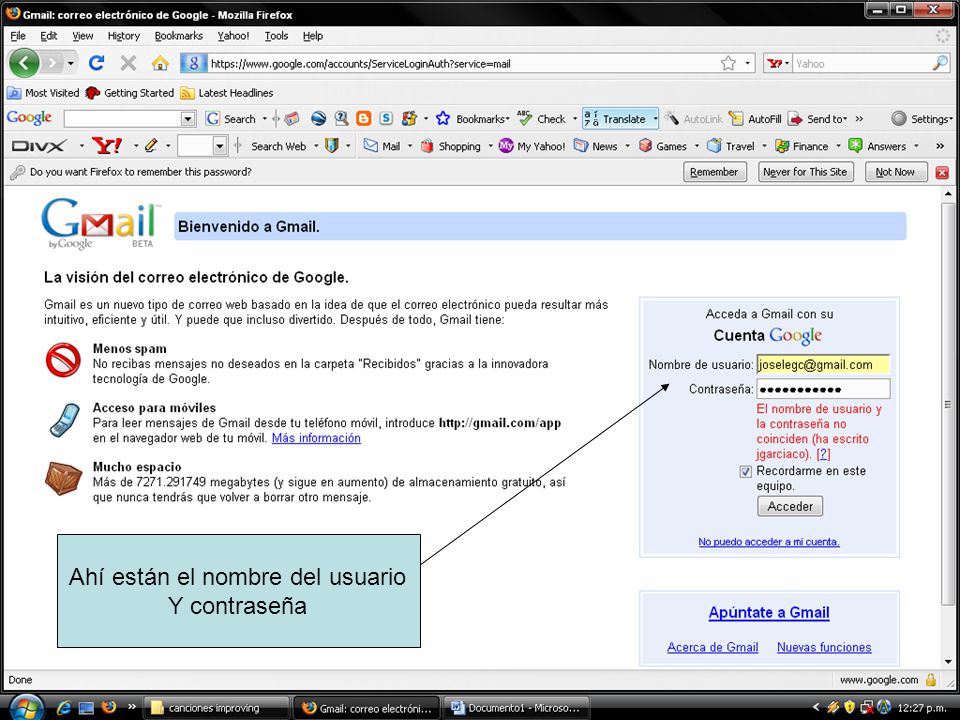The width and height of the screenshot is (960, 720).
Task: Open the File menu
Action: 18,36
